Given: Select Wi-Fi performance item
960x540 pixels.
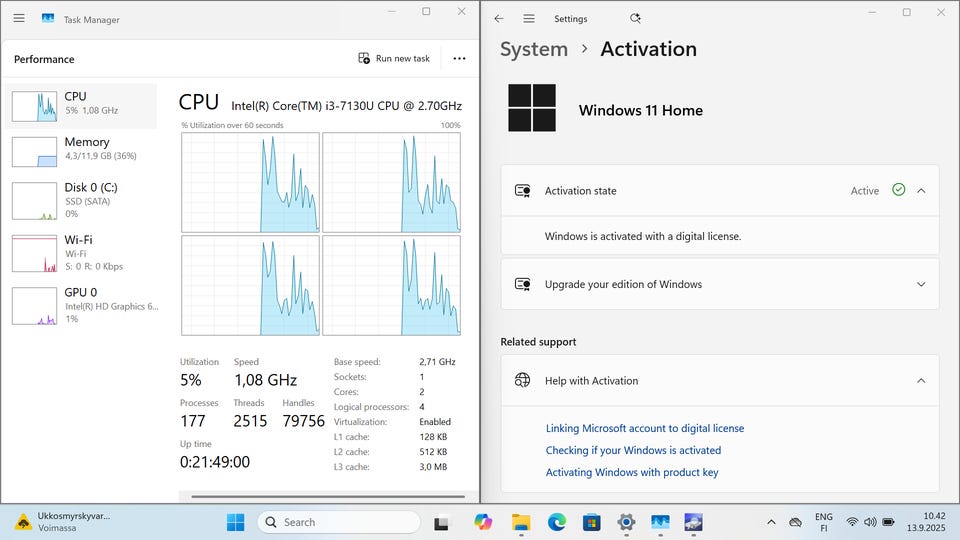Looking at the screenshot, I should (x=81, y=253).
